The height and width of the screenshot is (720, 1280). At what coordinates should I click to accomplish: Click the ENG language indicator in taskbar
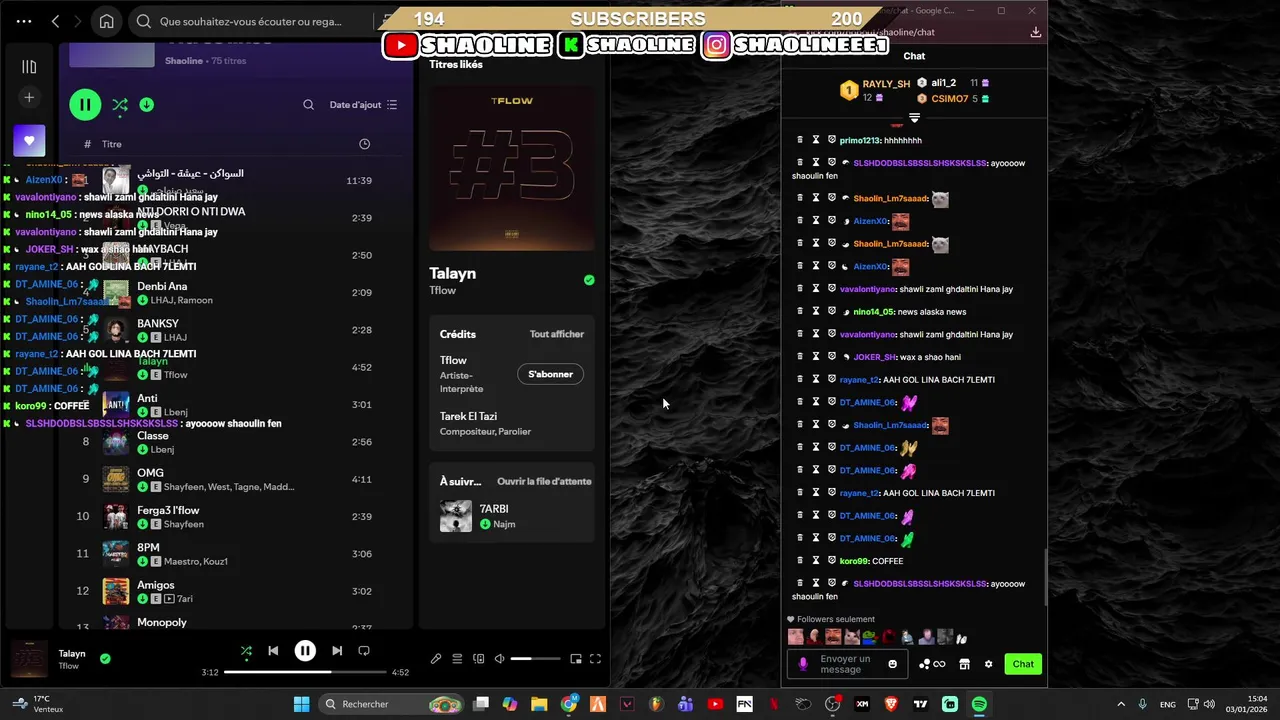[x=1167, y=704]
